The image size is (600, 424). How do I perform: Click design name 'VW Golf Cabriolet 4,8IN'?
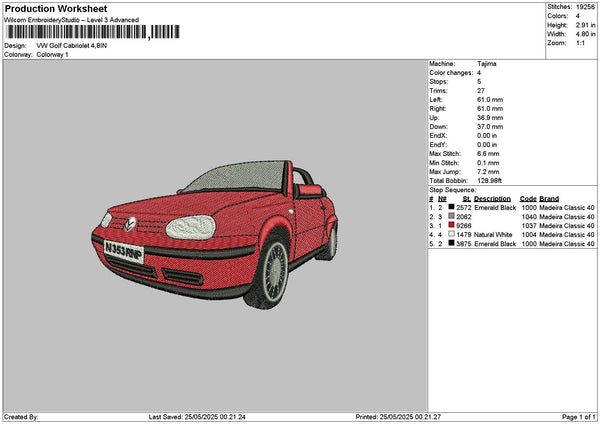coord(72,46)
